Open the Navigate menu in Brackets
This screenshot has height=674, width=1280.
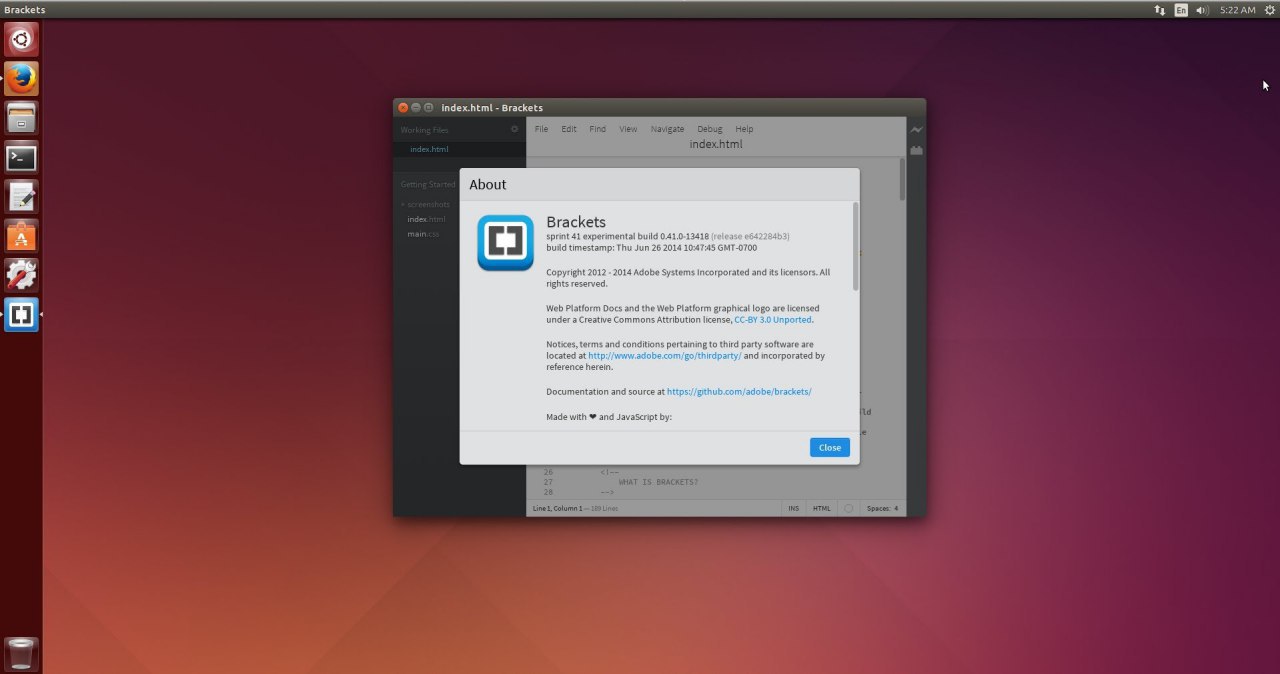coord(667,129)
